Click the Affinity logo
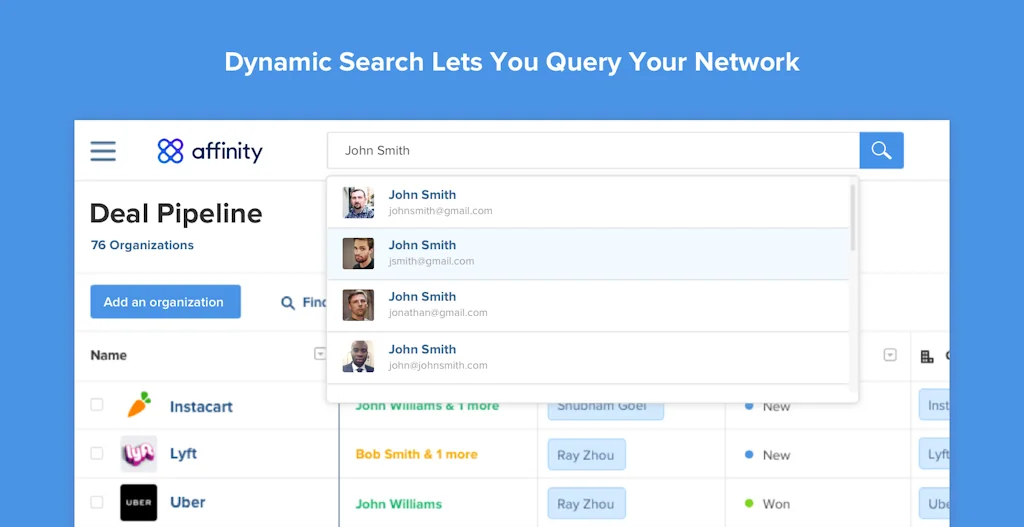The width and height of the screenshot is (1024, 527). click(210, 151)
